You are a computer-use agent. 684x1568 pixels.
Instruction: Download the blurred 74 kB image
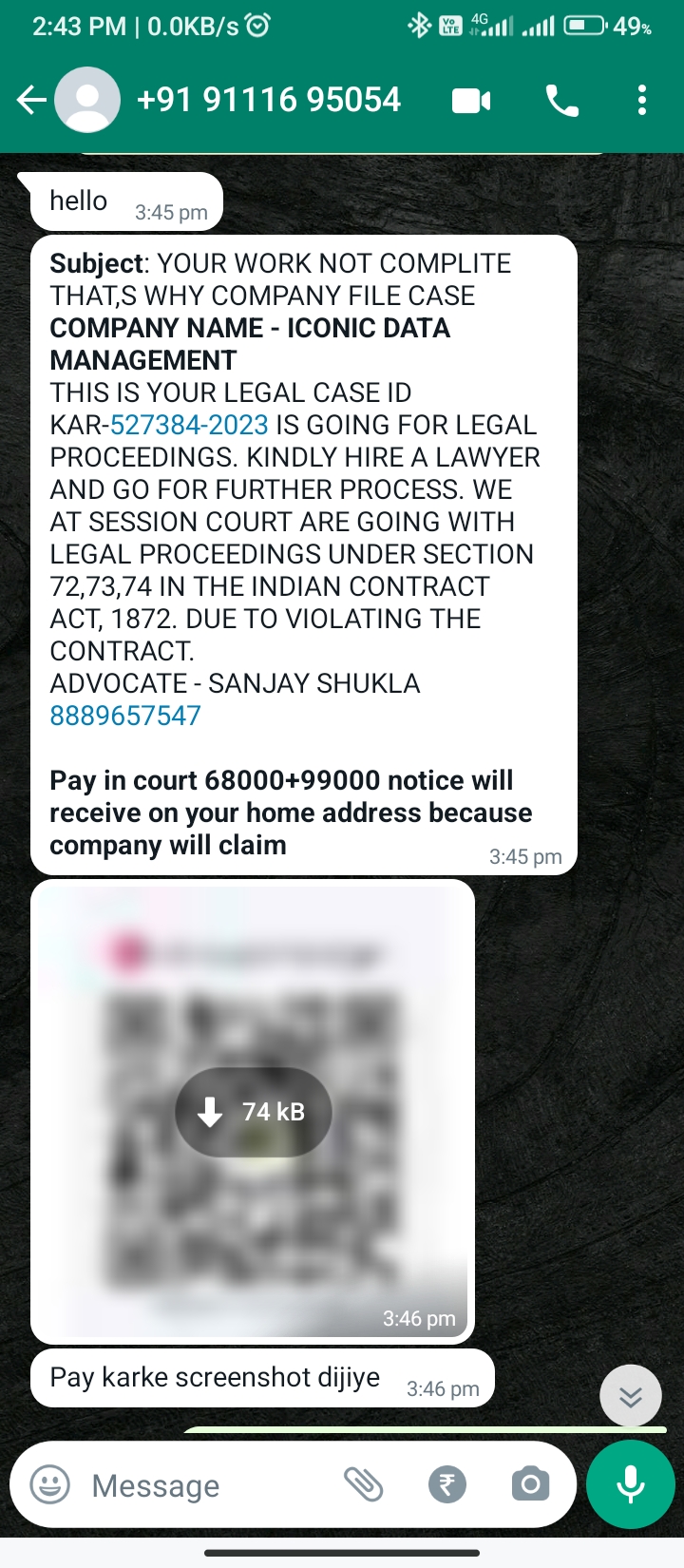point(254,1112)
